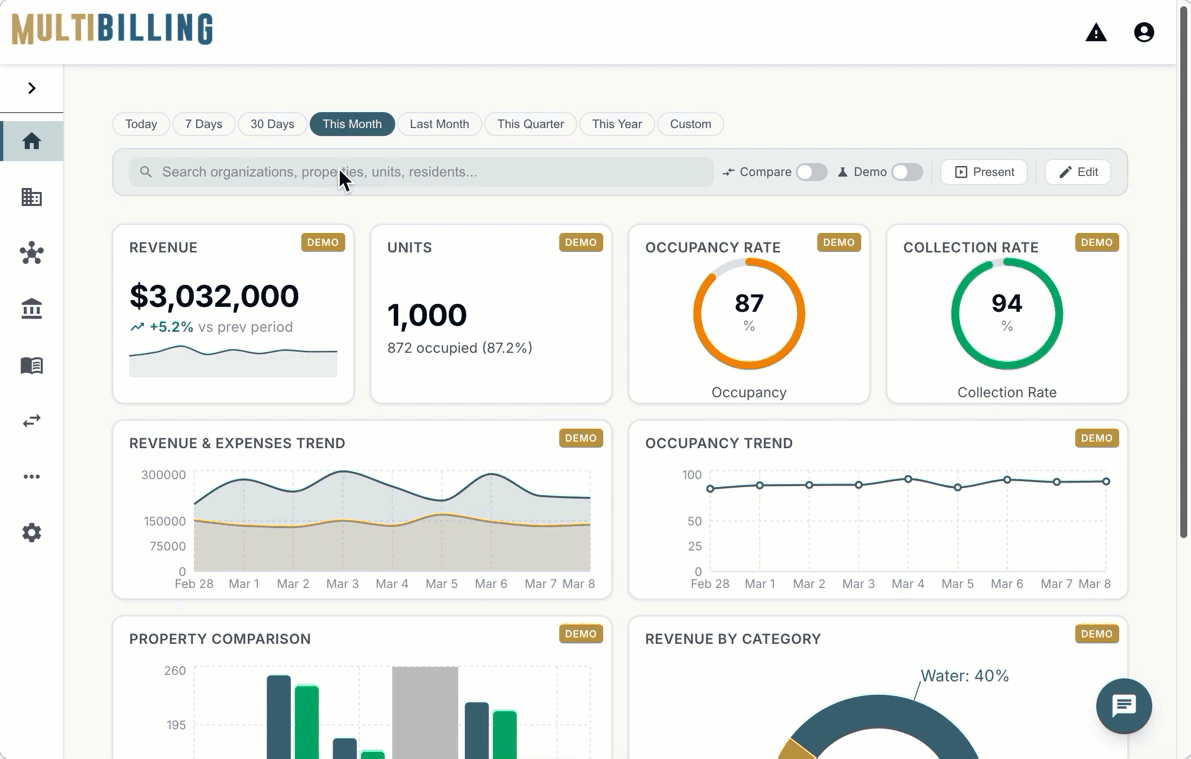1191x759 pixels.
Task: Switch to the This Quarter tab
Action: pos(530,124)
